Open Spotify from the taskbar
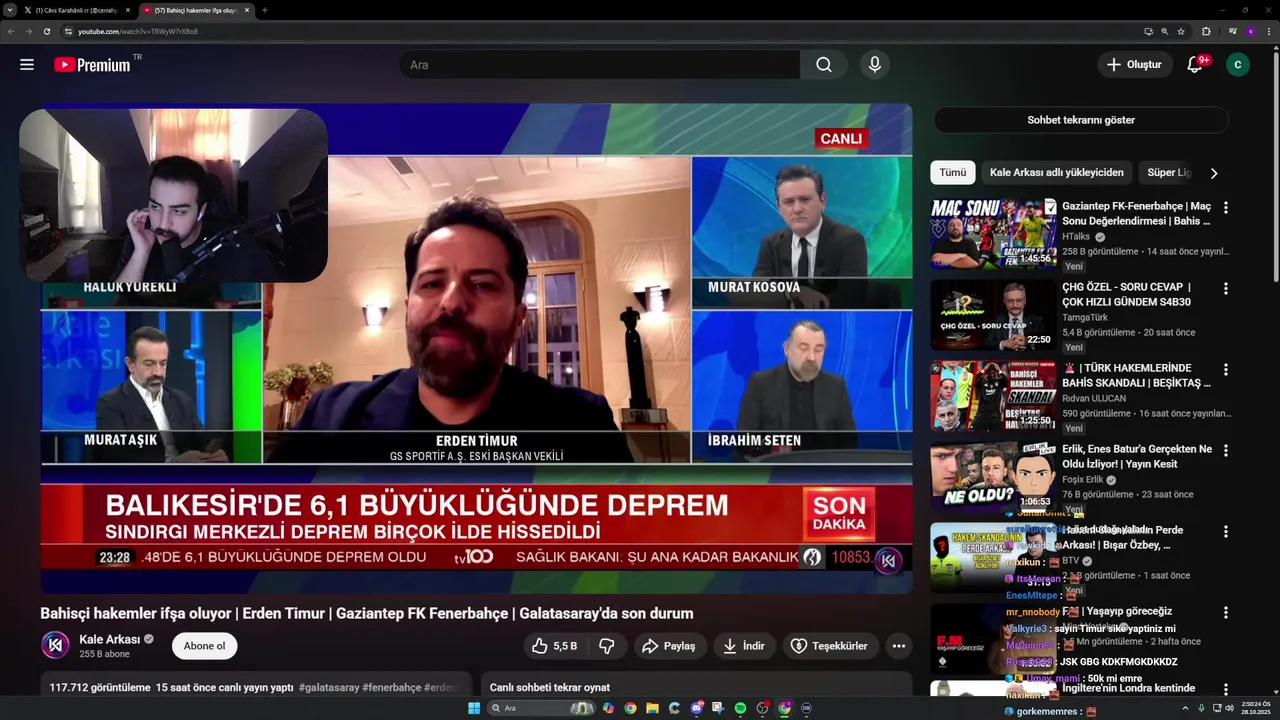The image size is (1280, 720). [x=740, y=708]
